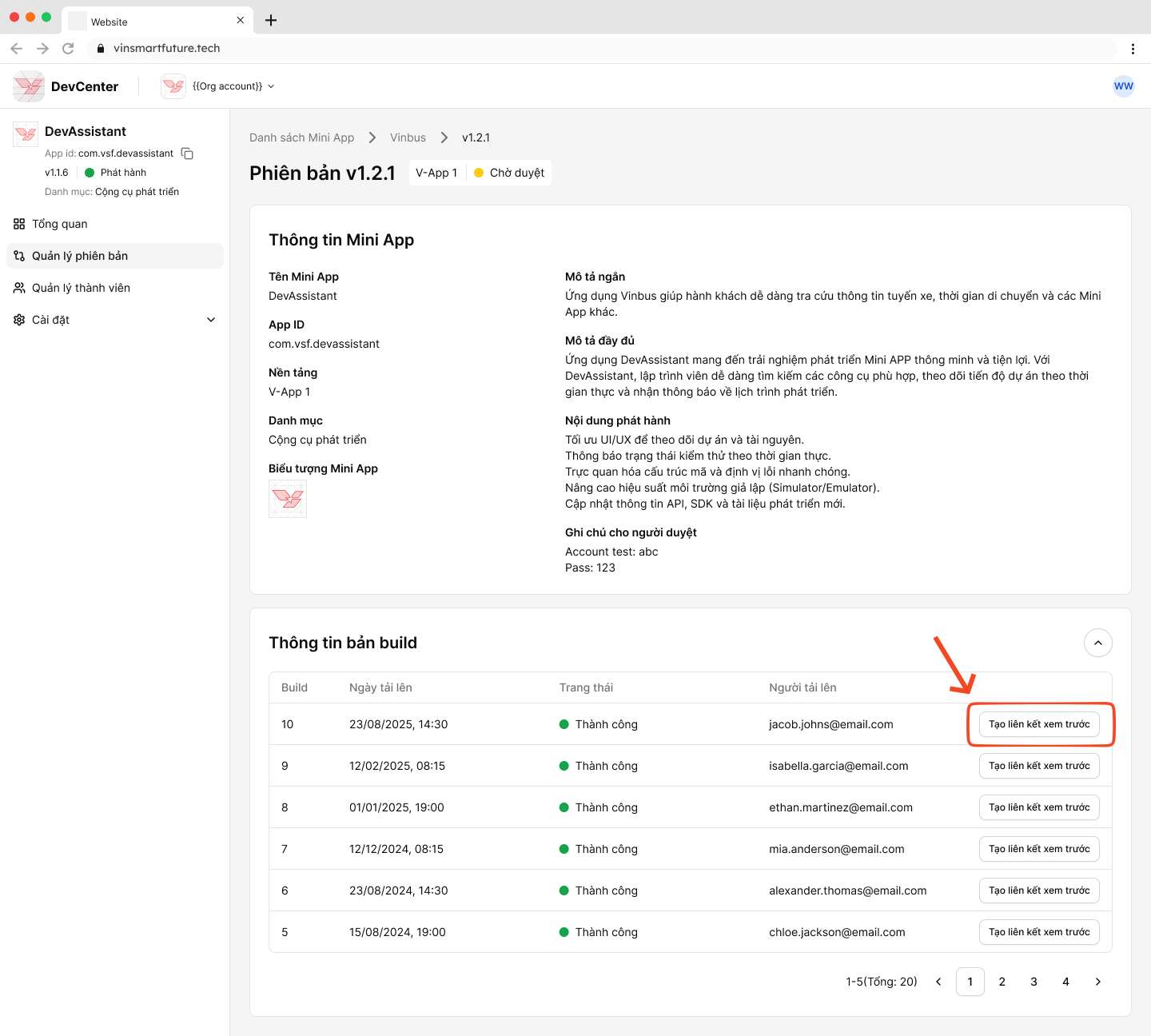Open Quản lý thành viên in sidebar
This screenshot has height=1036, width=1151.
click(x=115, y=288)
